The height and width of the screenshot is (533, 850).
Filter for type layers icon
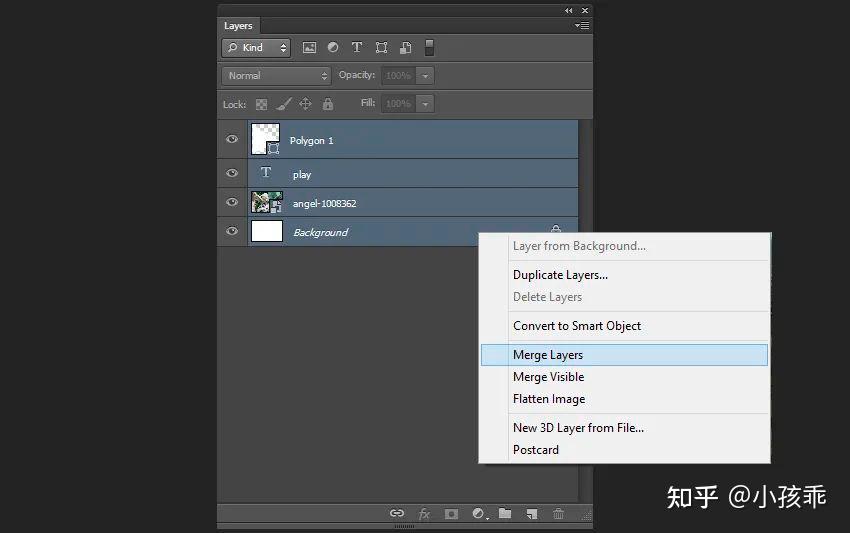pyautogui.click(x=357, y=48)
